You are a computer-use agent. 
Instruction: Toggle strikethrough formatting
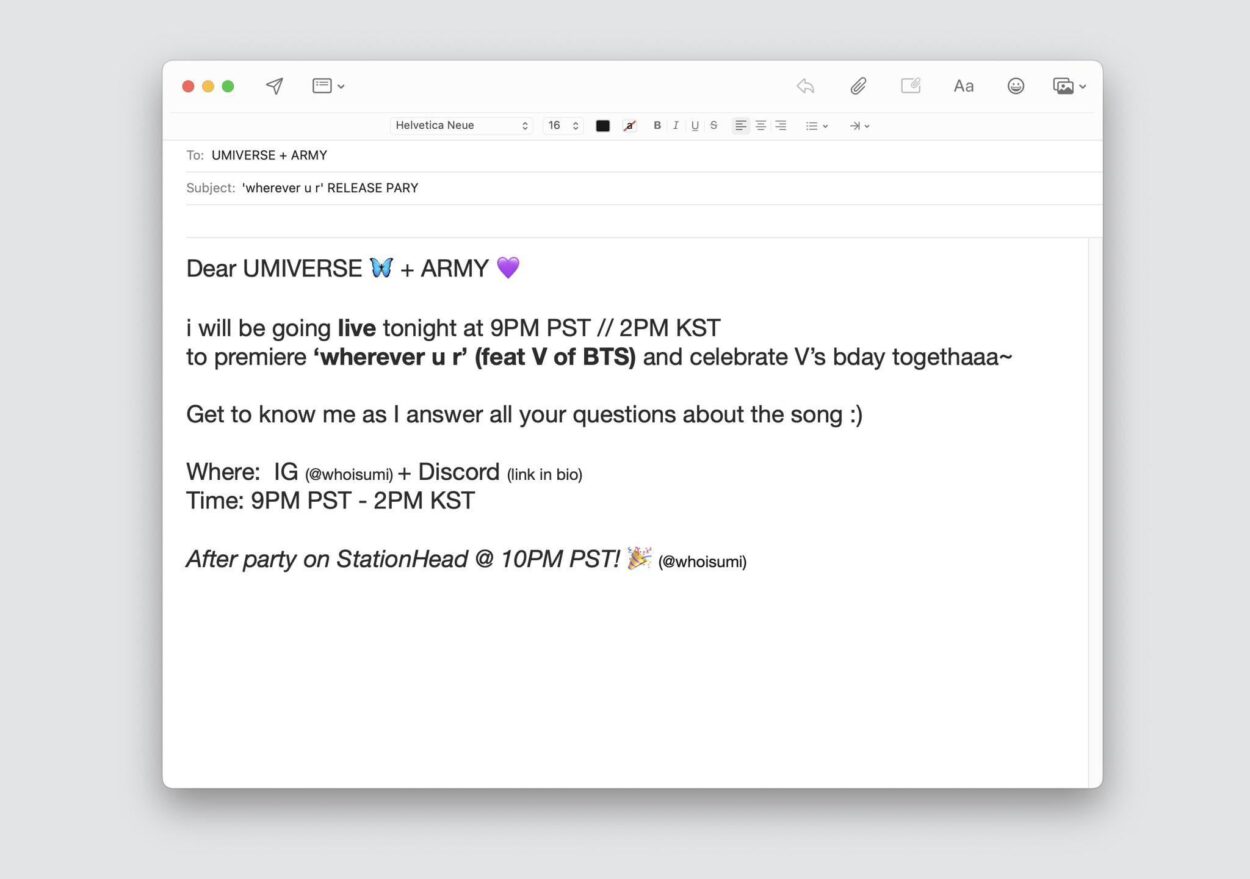[713, 126]
